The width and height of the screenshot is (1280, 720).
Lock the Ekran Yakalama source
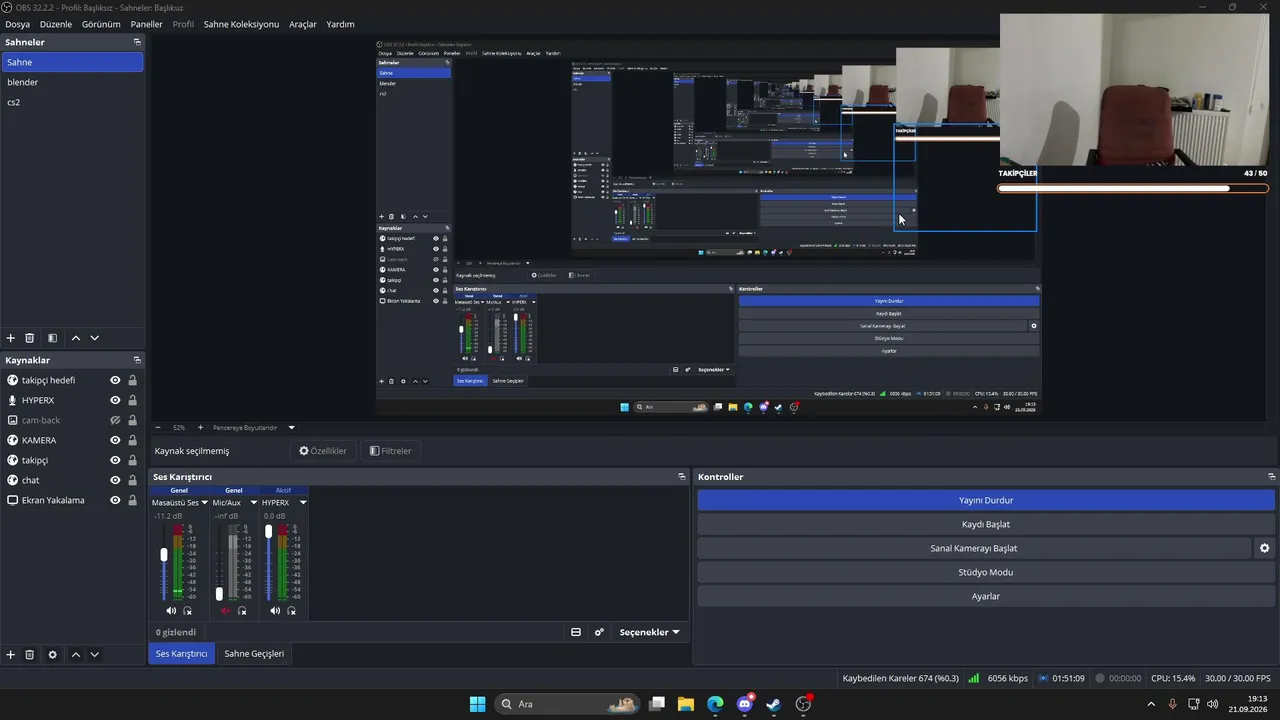[132, 500]
